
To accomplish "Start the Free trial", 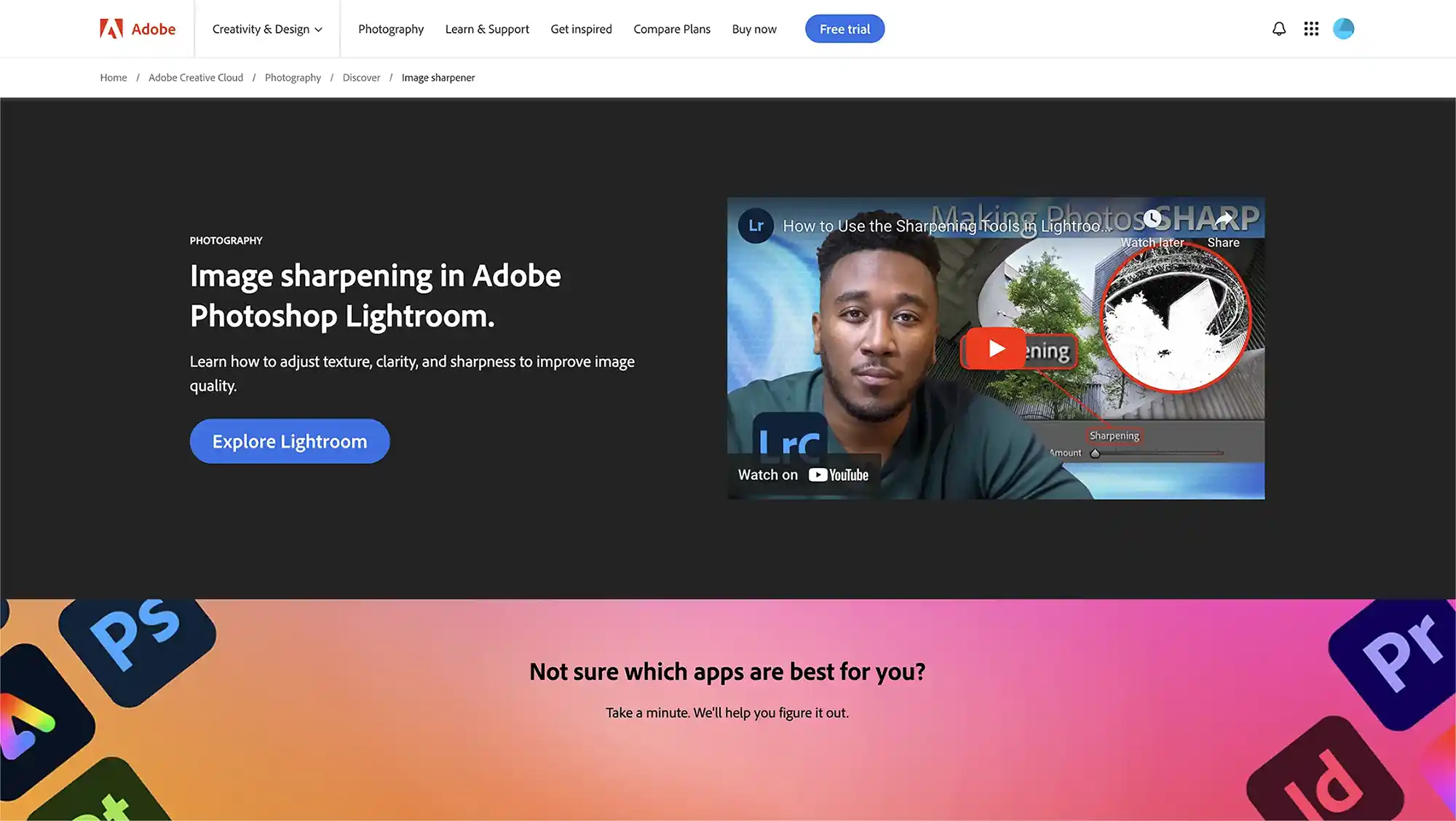I will pos(844,29).
